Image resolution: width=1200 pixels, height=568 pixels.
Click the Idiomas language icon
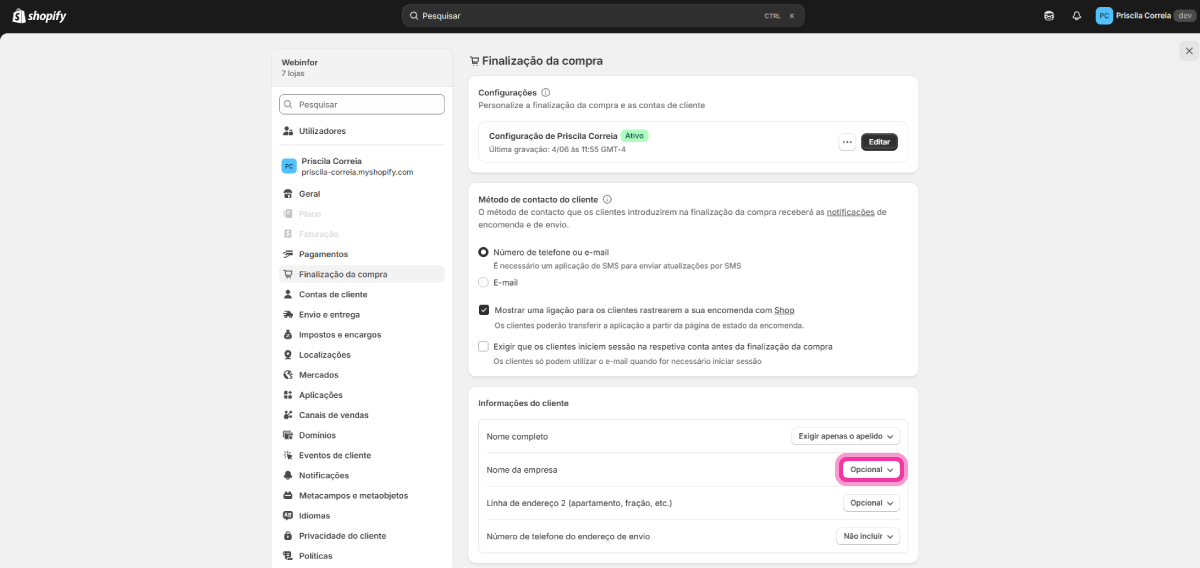288,515
